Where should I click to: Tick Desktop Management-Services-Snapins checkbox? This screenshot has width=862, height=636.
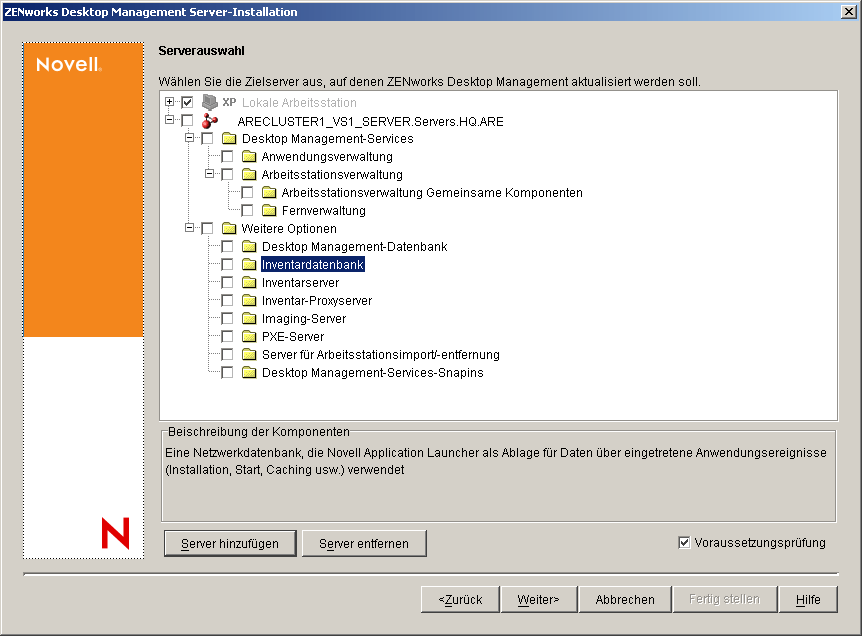227,373
